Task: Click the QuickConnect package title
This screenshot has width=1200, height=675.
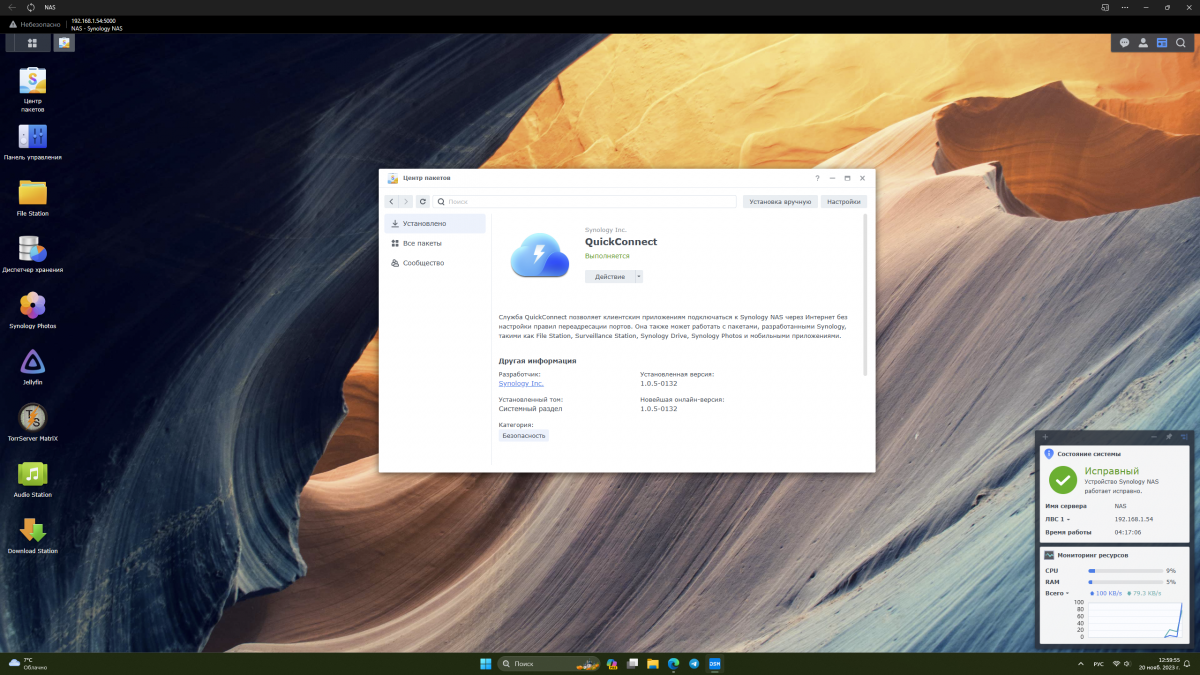Action: tap(621, 241)
